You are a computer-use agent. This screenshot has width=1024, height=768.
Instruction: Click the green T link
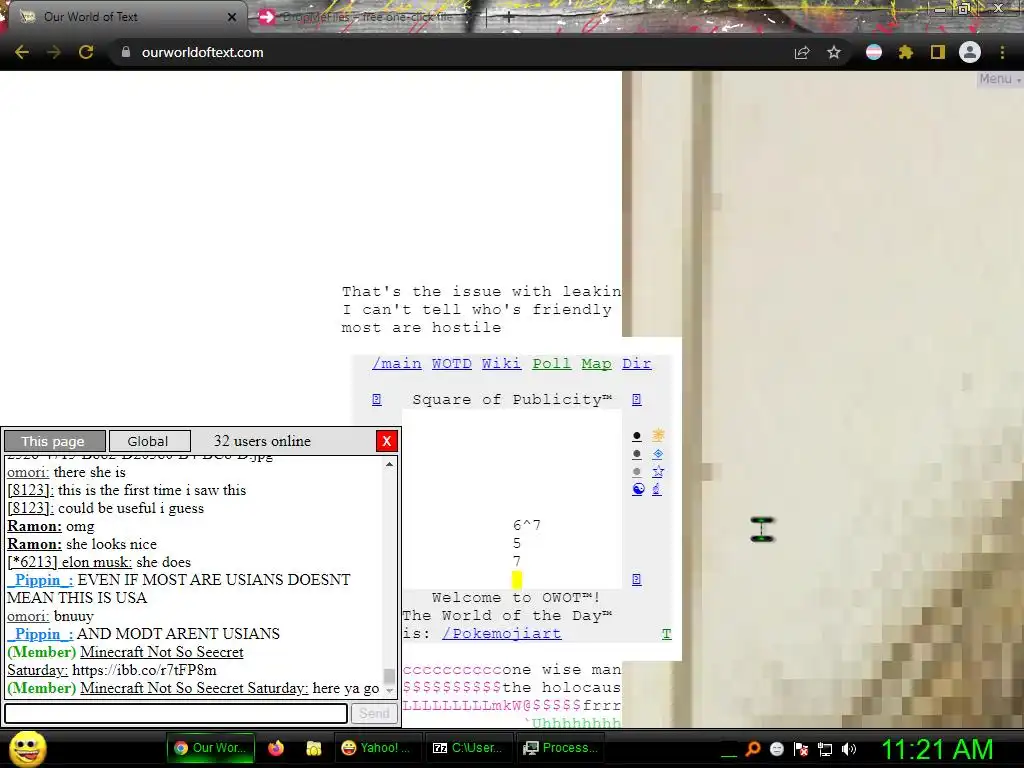click(x=666, y=633)
